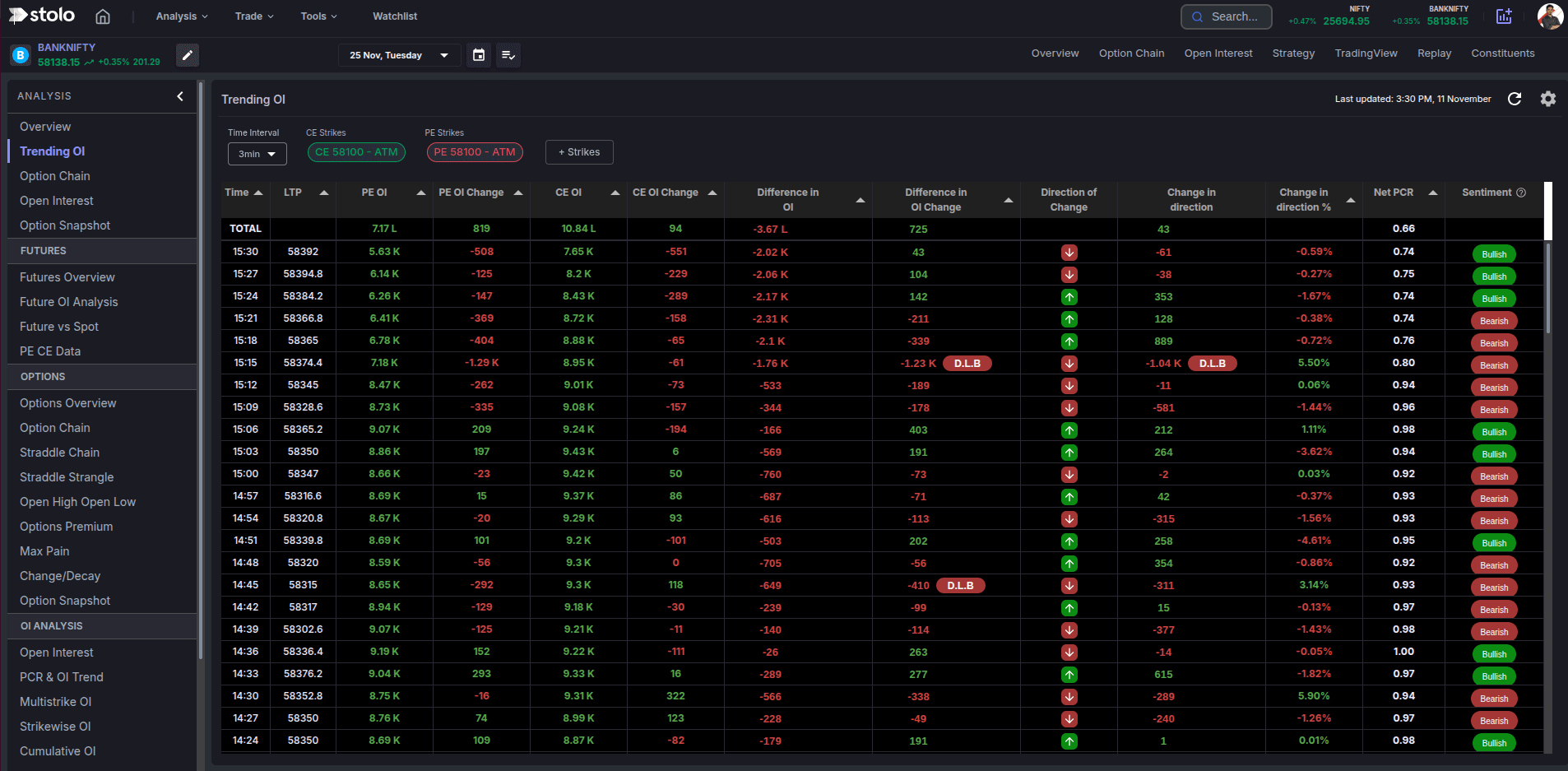Click the + Strikes button
Screen dimensions: 1568x771
[579, 152]
